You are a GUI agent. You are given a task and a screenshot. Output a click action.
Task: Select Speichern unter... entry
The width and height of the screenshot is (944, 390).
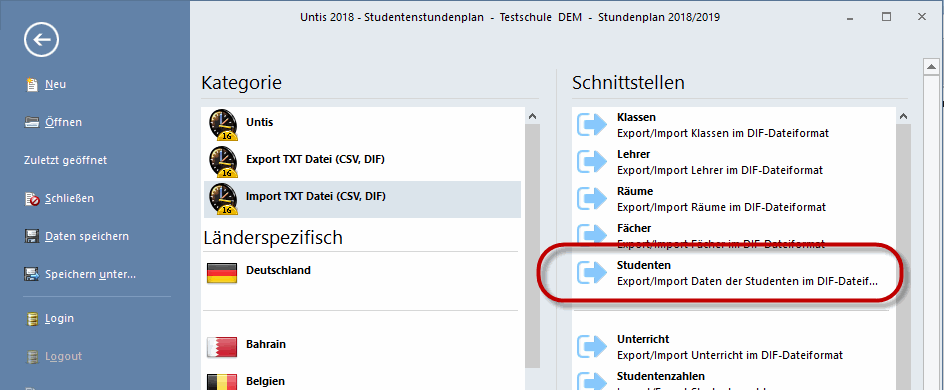click(90, 274)
